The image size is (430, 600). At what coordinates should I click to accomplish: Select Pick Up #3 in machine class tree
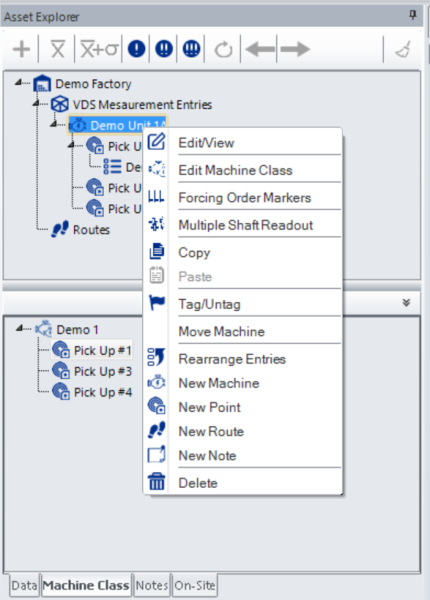(103, 371)
